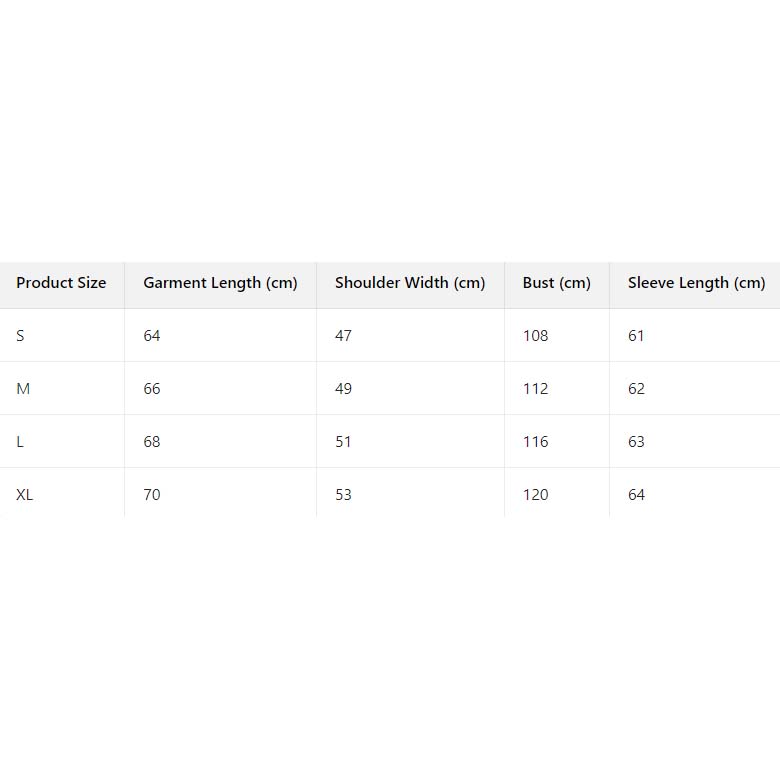The image size is (780, 780).
Task: Select the Sleeve Length (cm) header
Action: [696, 283]
